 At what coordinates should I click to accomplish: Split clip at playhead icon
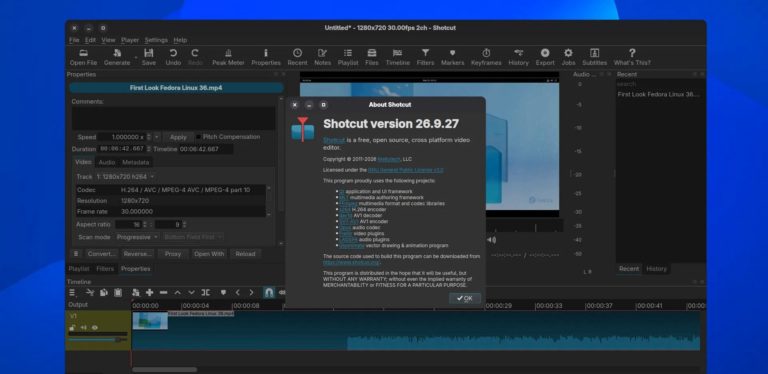tap(206, 292)
